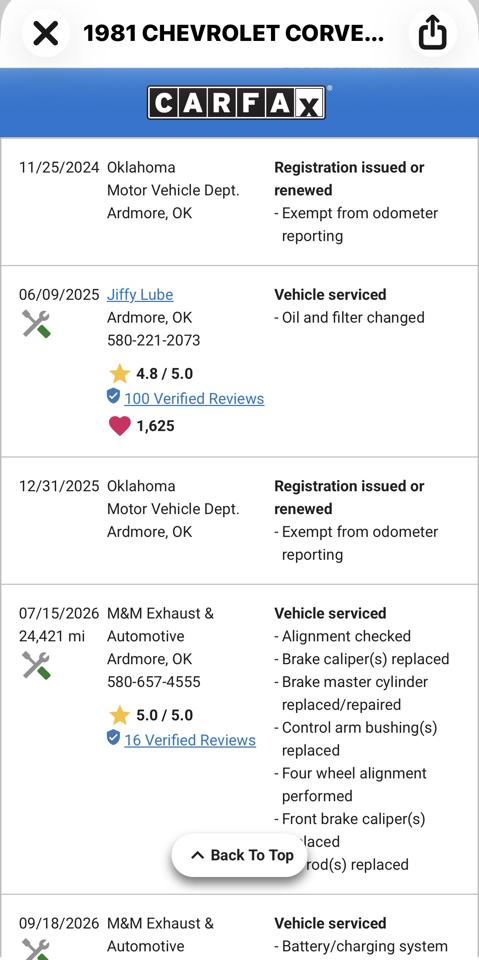Tap the share icon in the header

432,33
